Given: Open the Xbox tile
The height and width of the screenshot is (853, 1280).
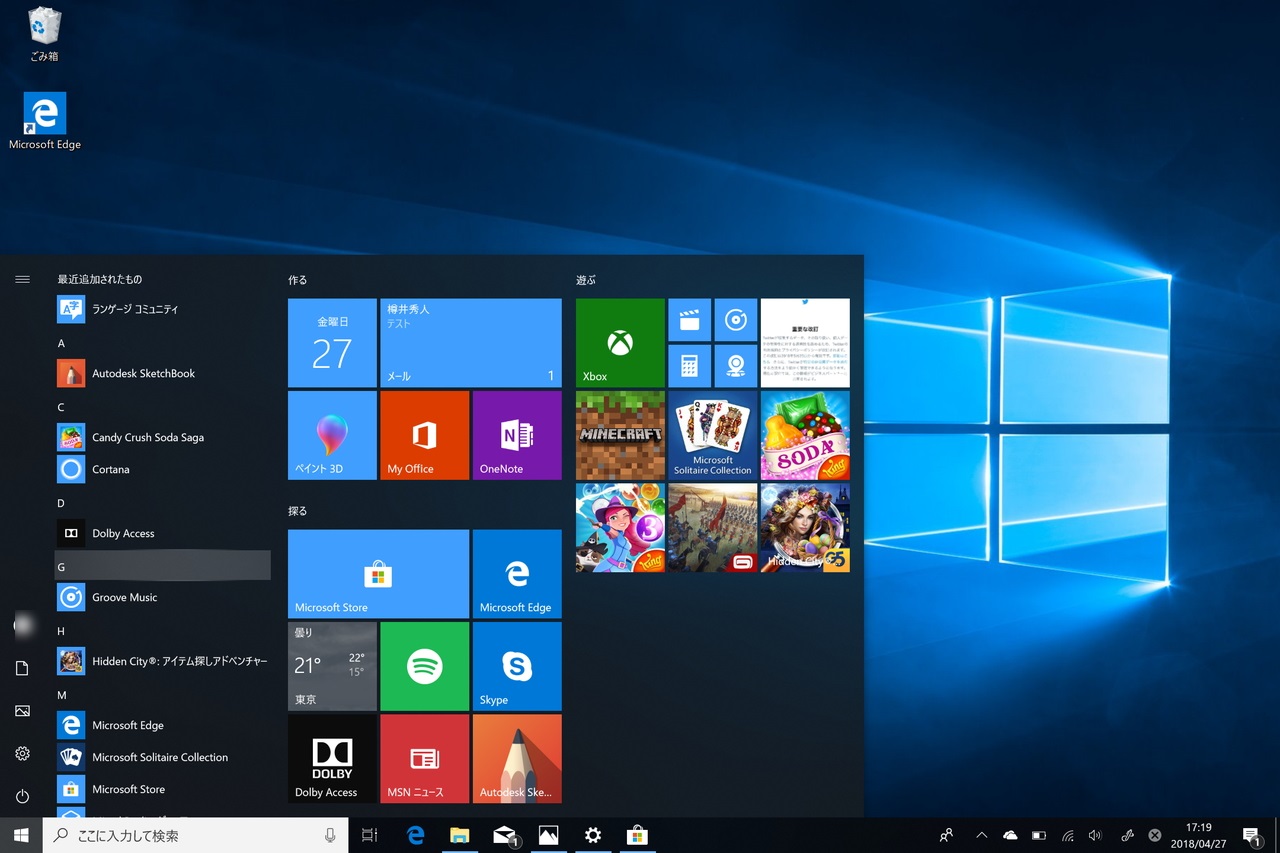Looking at the screenshot, I should tap(620, 343).
